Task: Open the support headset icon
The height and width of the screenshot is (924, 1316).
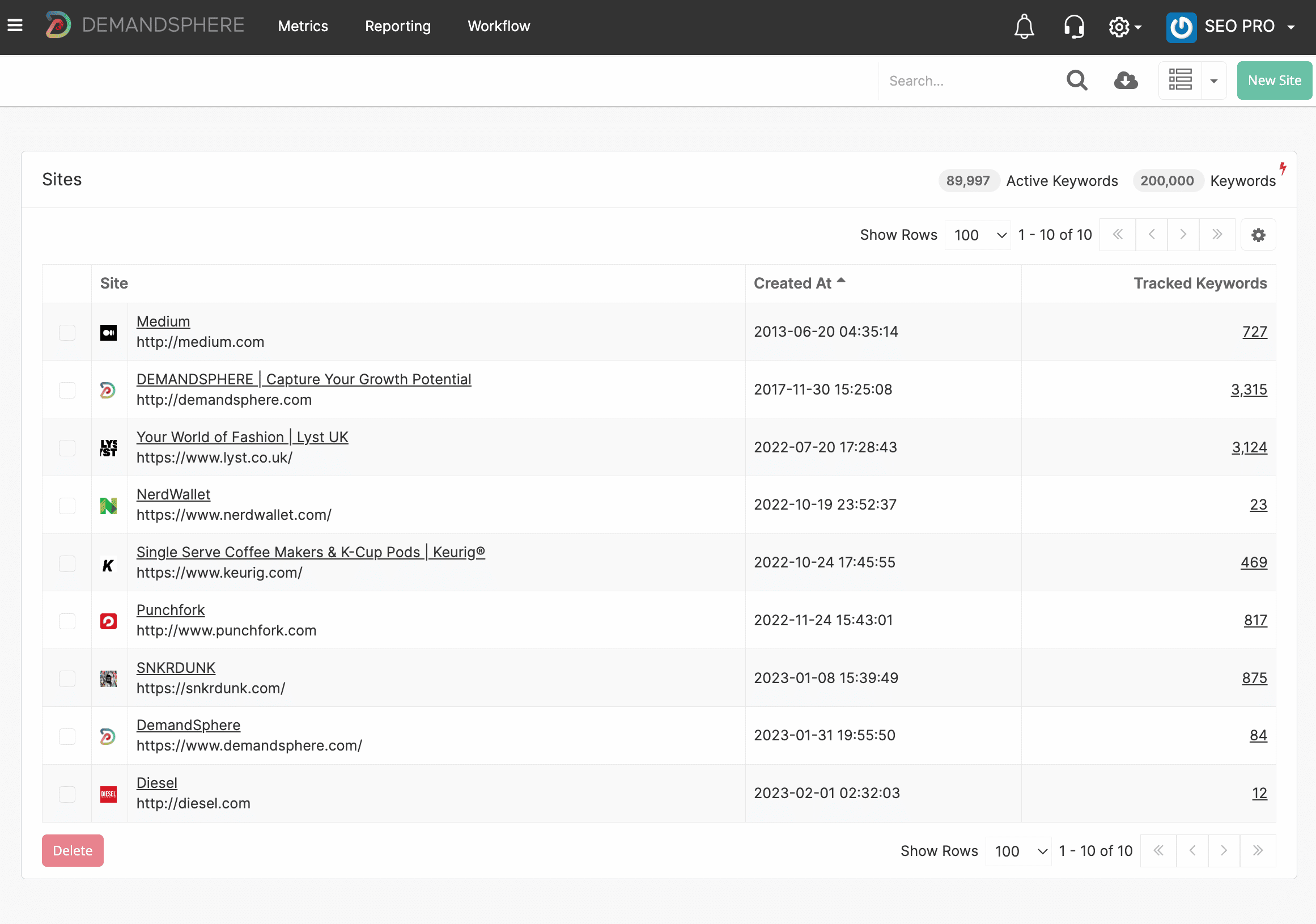Action: pos(1073,27)
